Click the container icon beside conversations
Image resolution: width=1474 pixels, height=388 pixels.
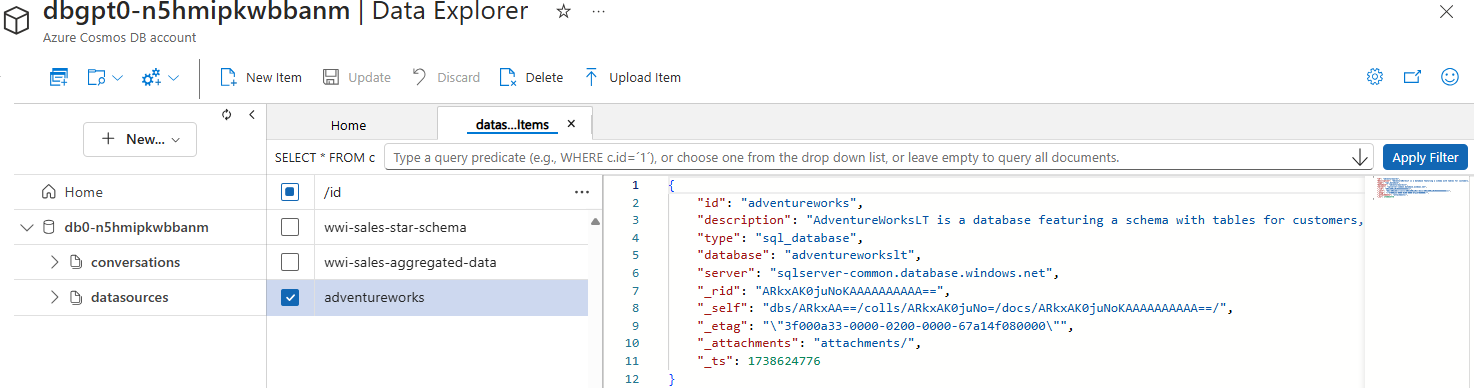click(75, 262)
